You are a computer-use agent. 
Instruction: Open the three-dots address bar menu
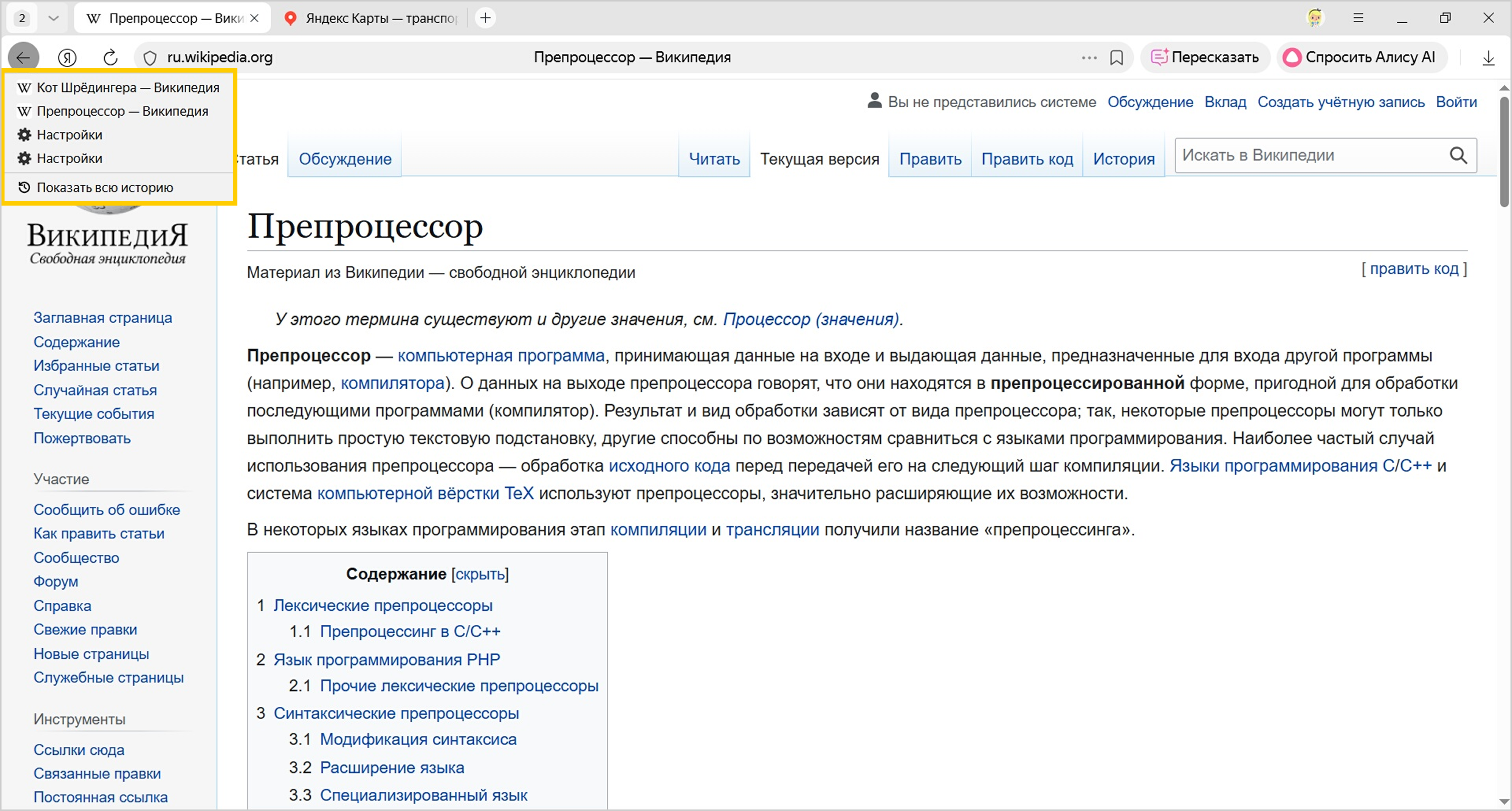(x=1089, y=57)
